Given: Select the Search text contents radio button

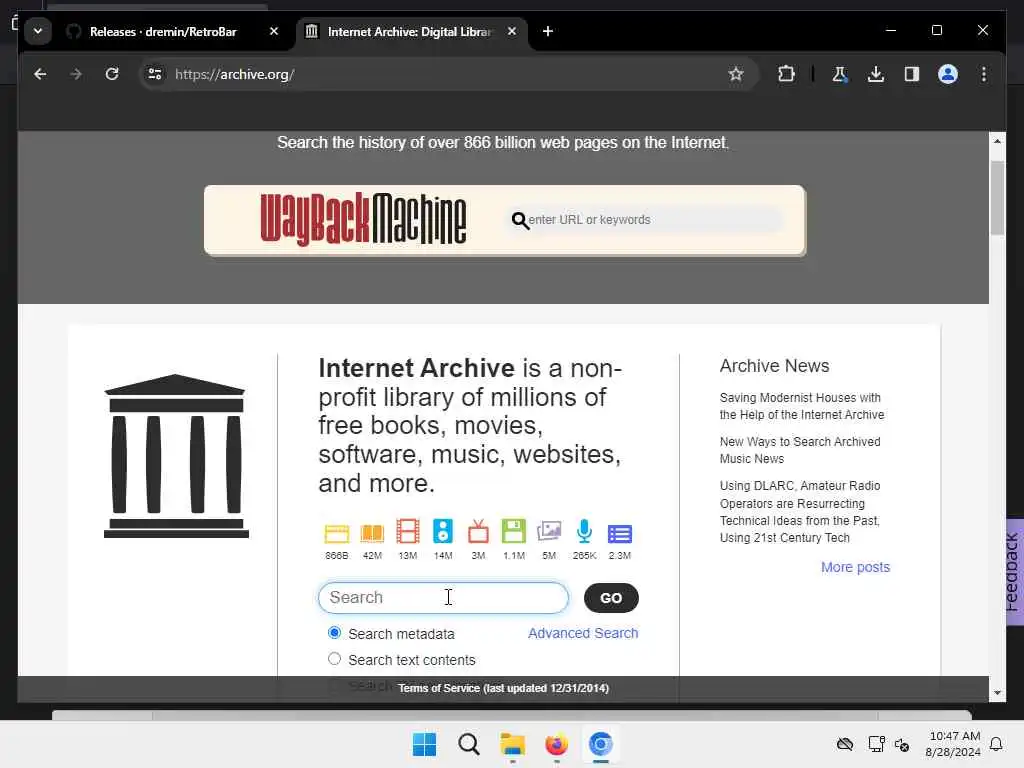Looking at the screenshot, I should click(x=334, y=659).
